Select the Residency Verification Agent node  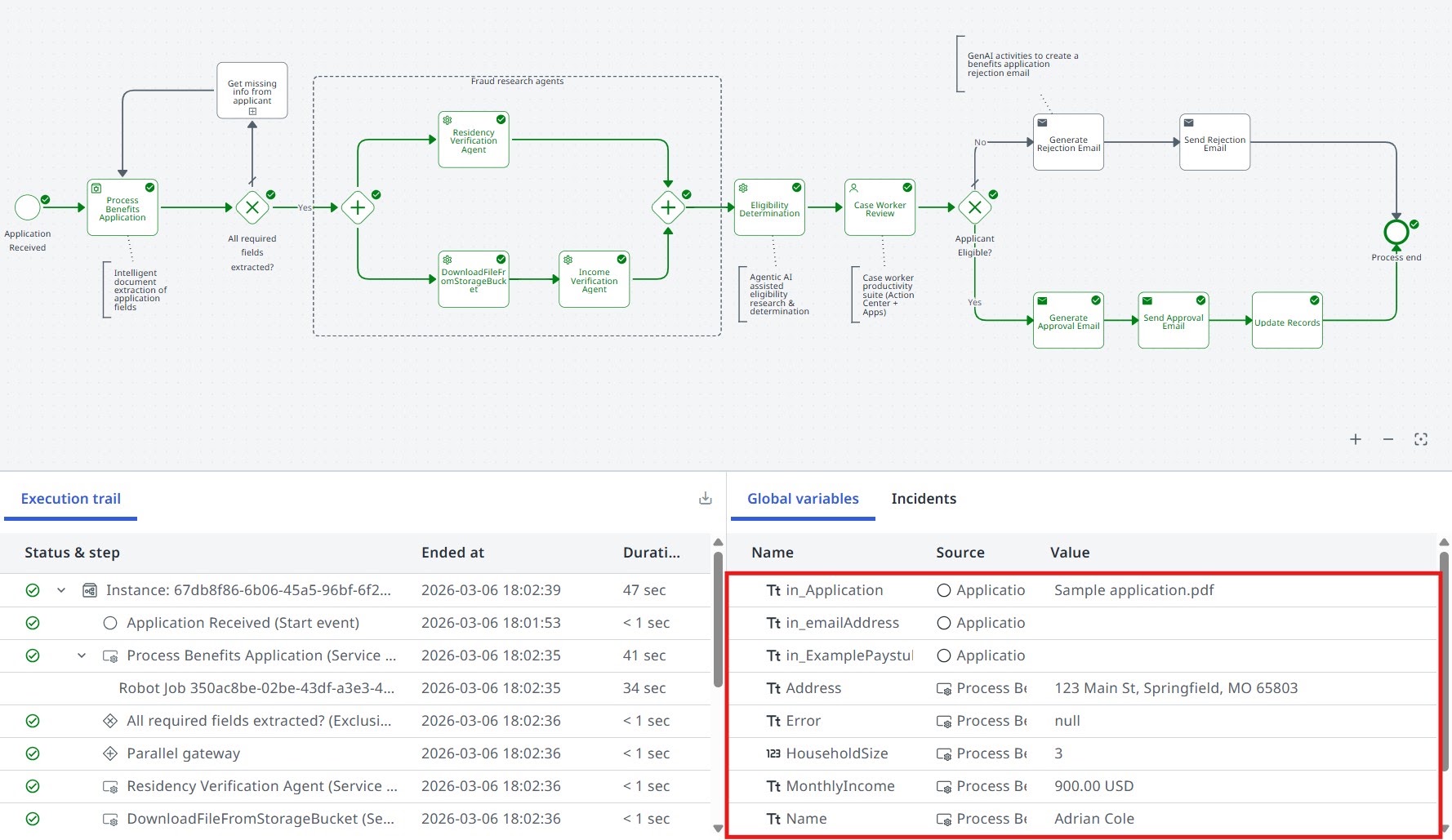(474, 140)
